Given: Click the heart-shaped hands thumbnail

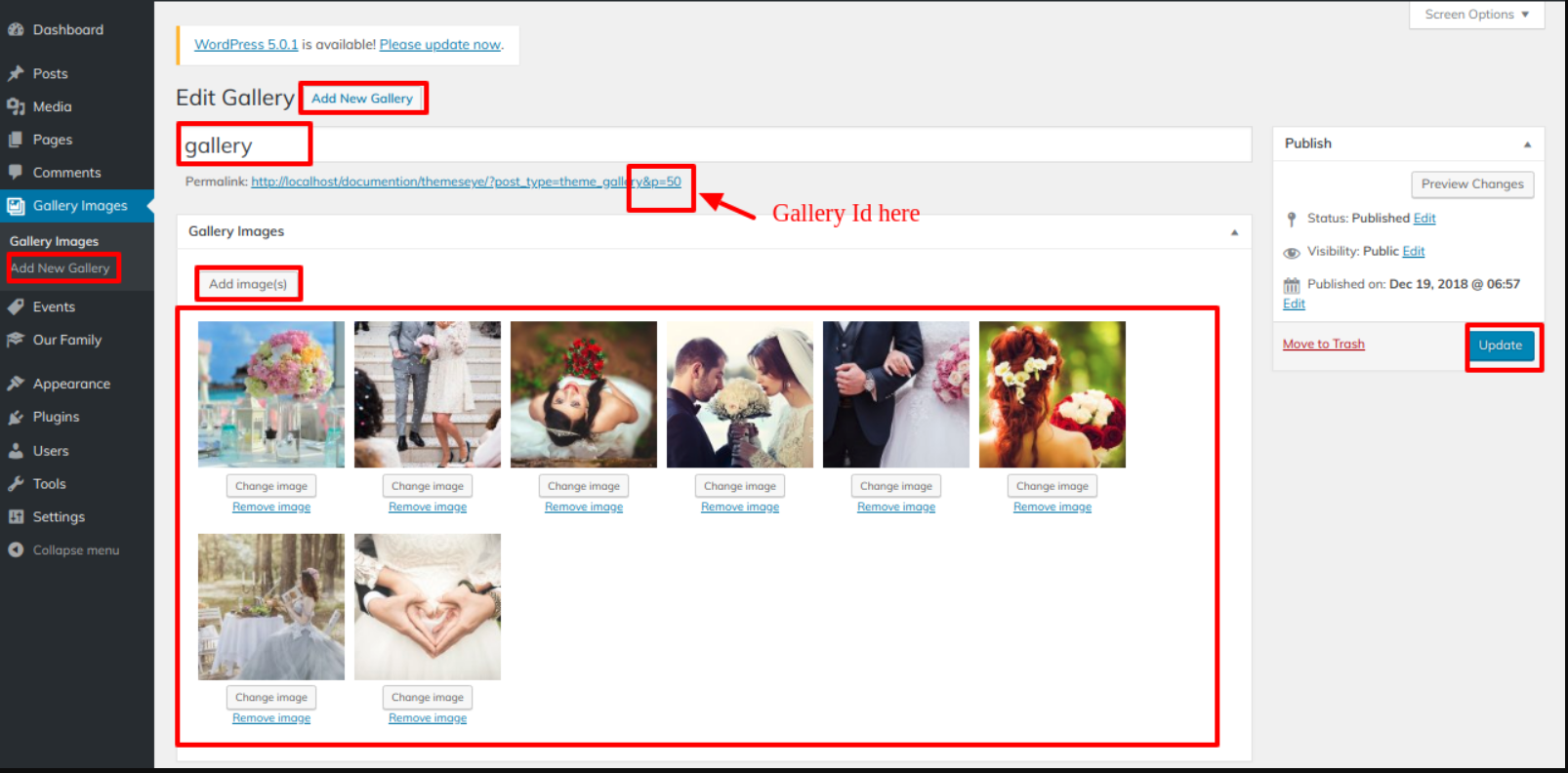Looking at the screenshot, I should 428,606.
